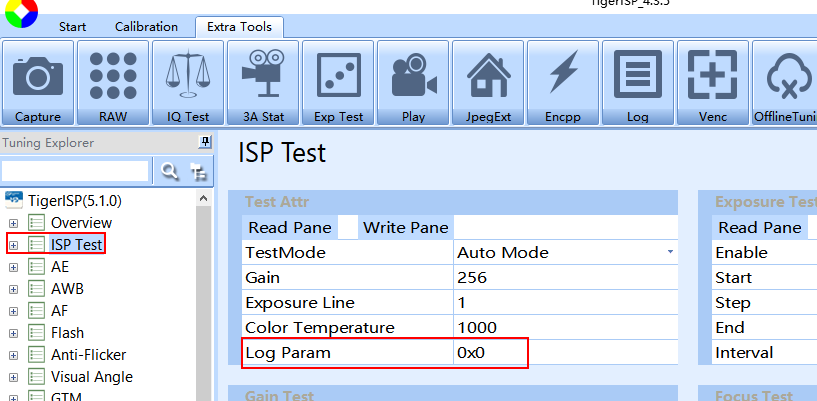The image size is (817, 401).
Task: Open the Venc tool
Action: [712, 83]
